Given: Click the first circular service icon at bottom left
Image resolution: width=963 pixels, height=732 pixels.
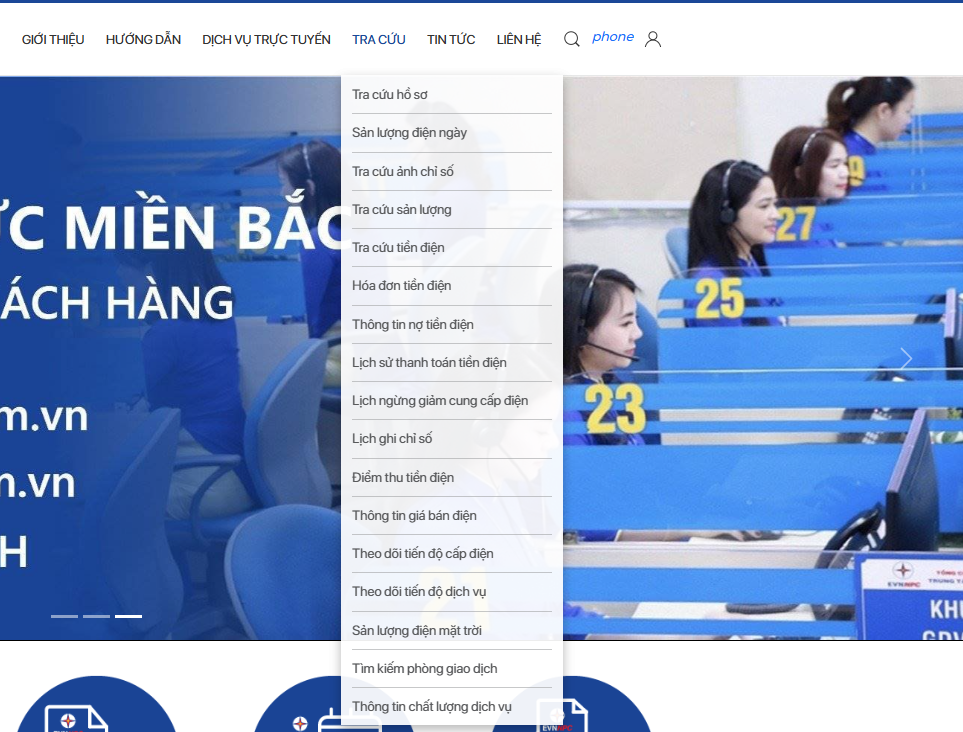Looking at the screenshot, I should click(96, 708).
